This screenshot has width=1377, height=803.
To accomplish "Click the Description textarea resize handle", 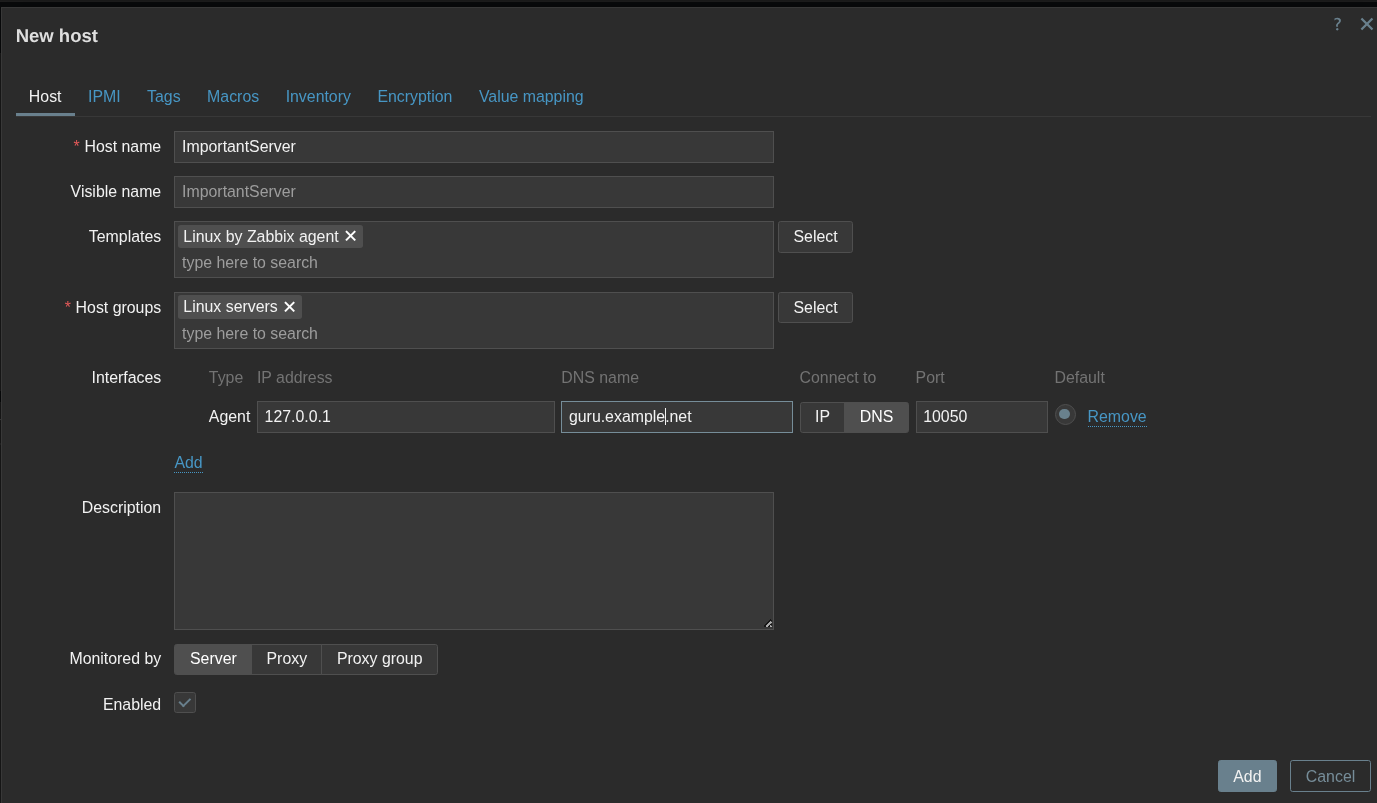I will [768, 624].
